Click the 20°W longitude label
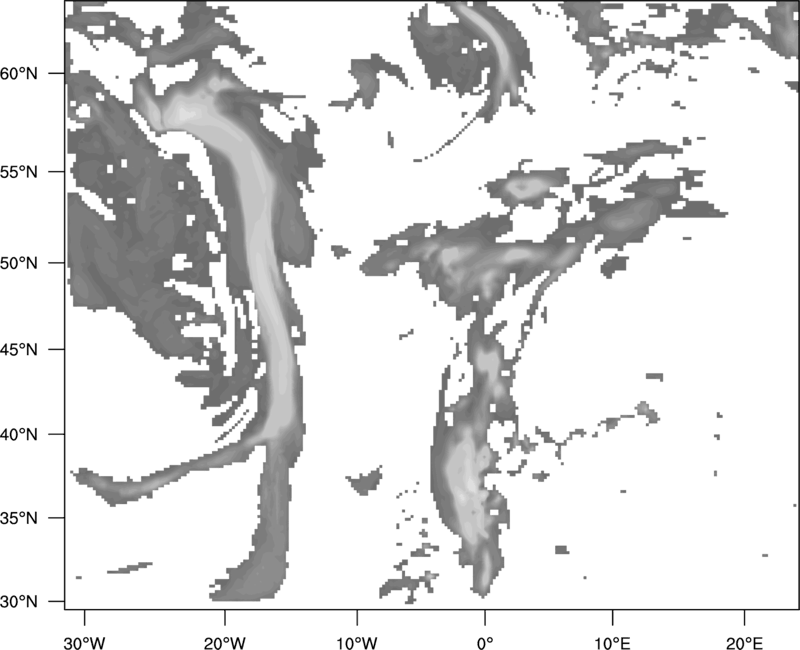800x650 pixels. pyautogui.click(x=224, y=643)
